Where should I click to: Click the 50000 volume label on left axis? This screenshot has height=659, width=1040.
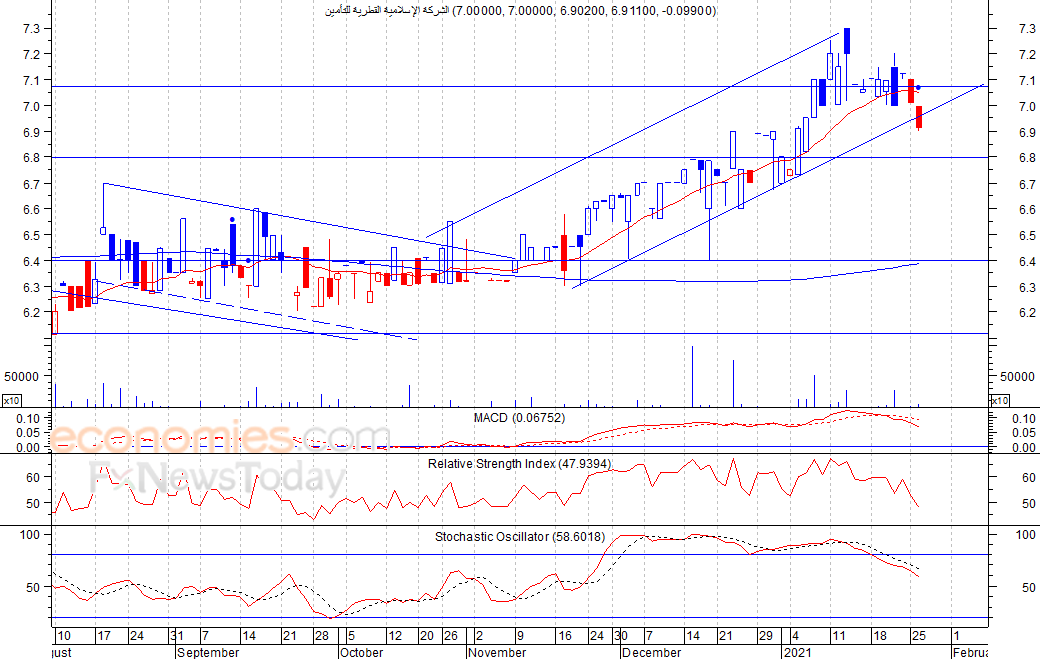point(21,377)
